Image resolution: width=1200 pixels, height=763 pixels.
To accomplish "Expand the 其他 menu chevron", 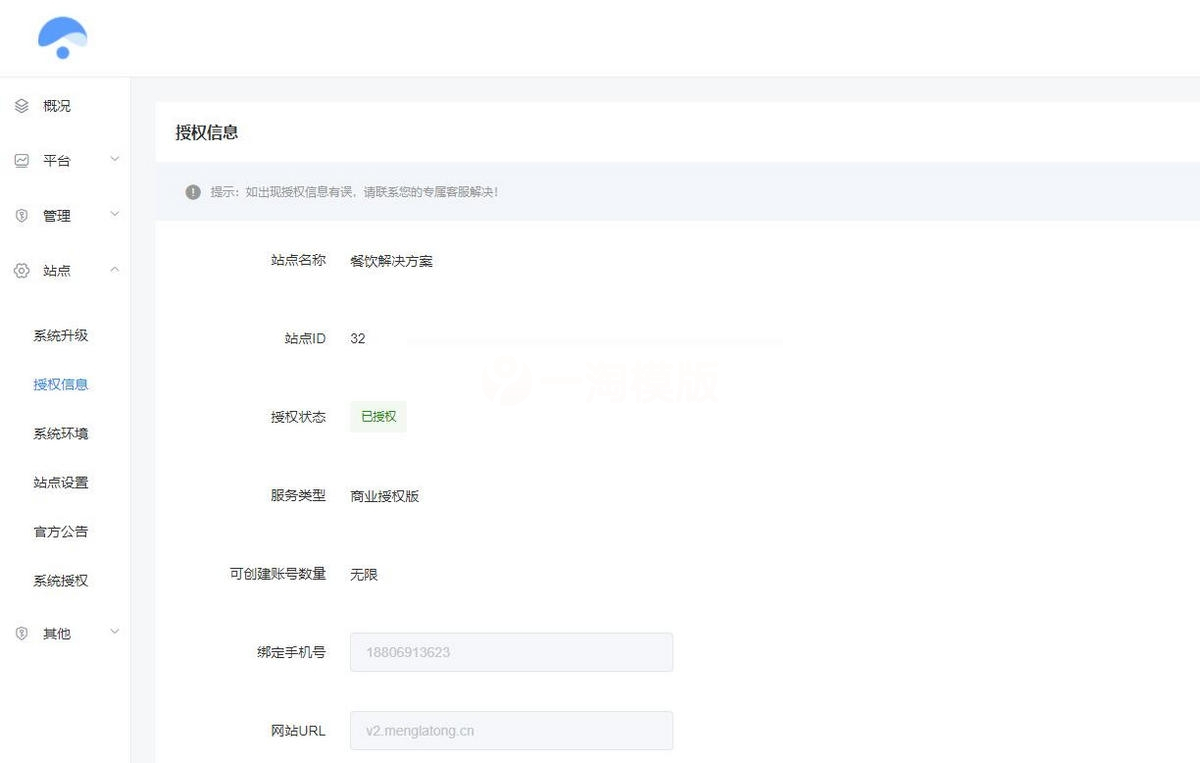I will click(114, 632).
